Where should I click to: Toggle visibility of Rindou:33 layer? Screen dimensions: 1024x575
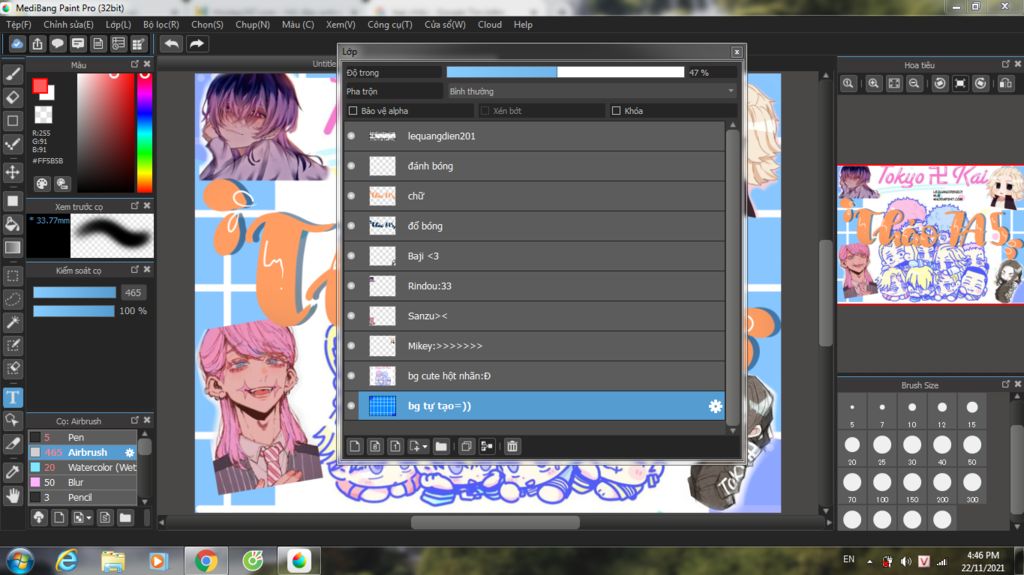351,286
